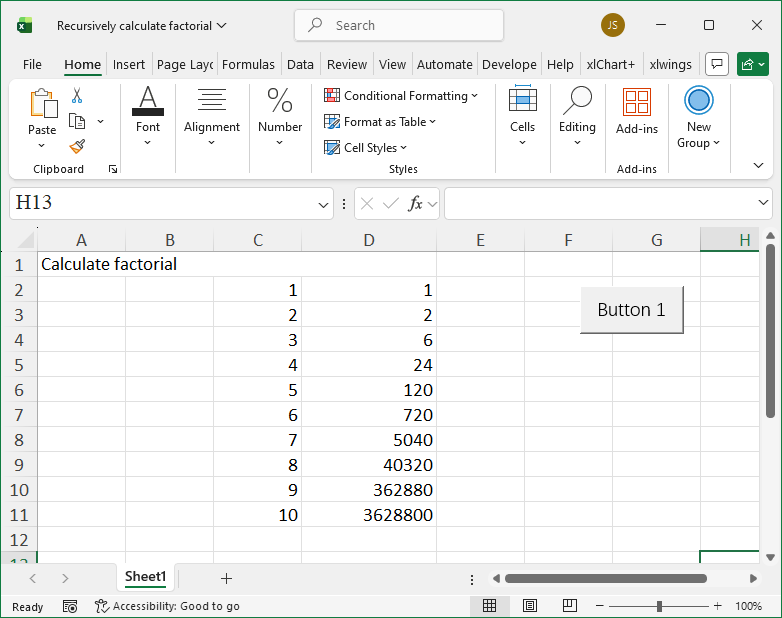Switch to the Insert tab

tap(129, 64)
